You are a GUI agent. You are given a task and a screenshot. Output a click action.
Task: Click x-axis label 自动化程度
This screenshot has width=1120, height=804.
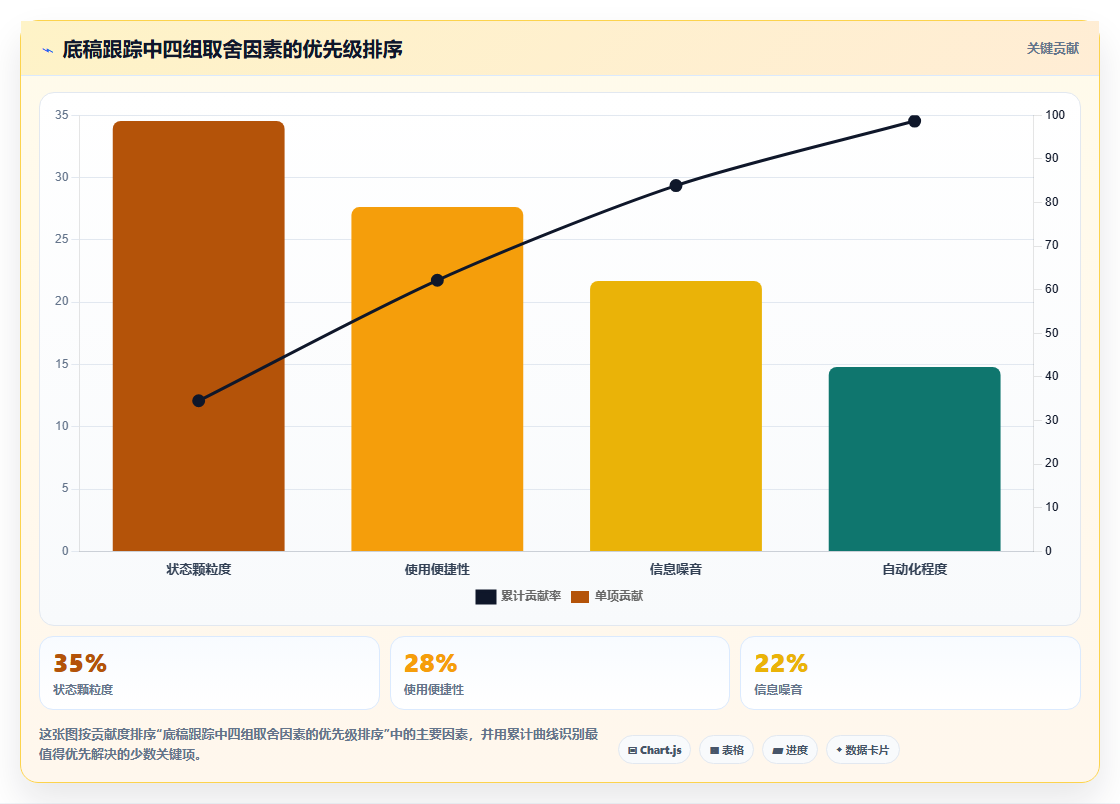(x=914, y=569)
